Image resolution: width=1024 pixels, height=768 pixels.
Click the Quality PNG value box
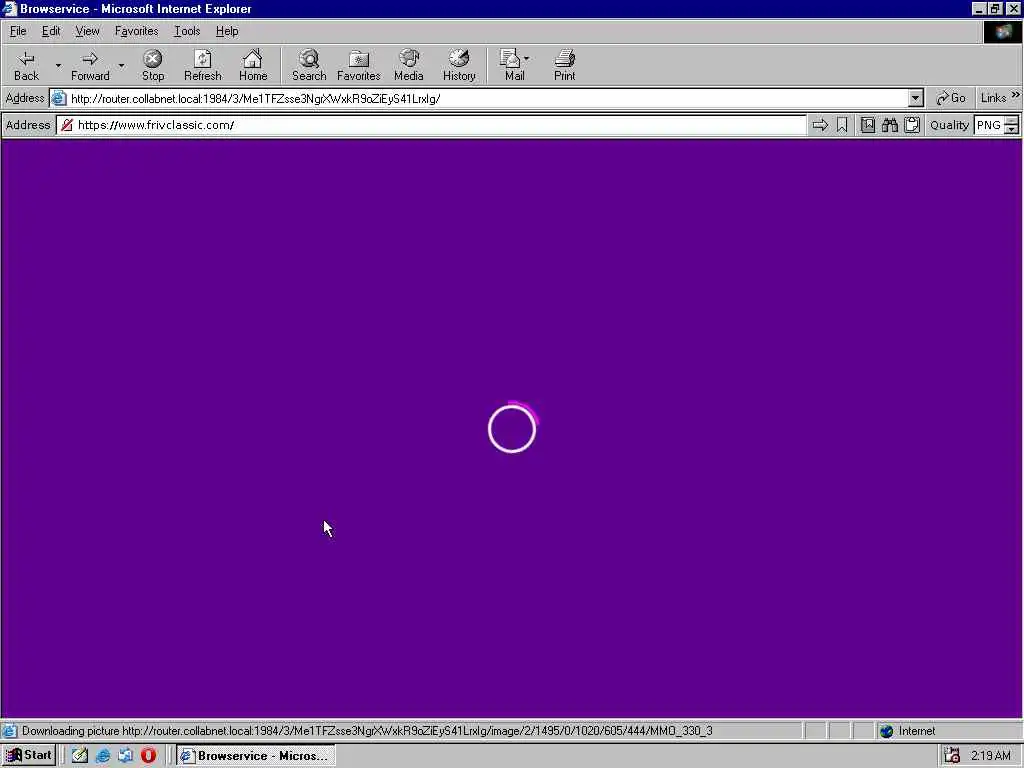[x=989, y=125]
